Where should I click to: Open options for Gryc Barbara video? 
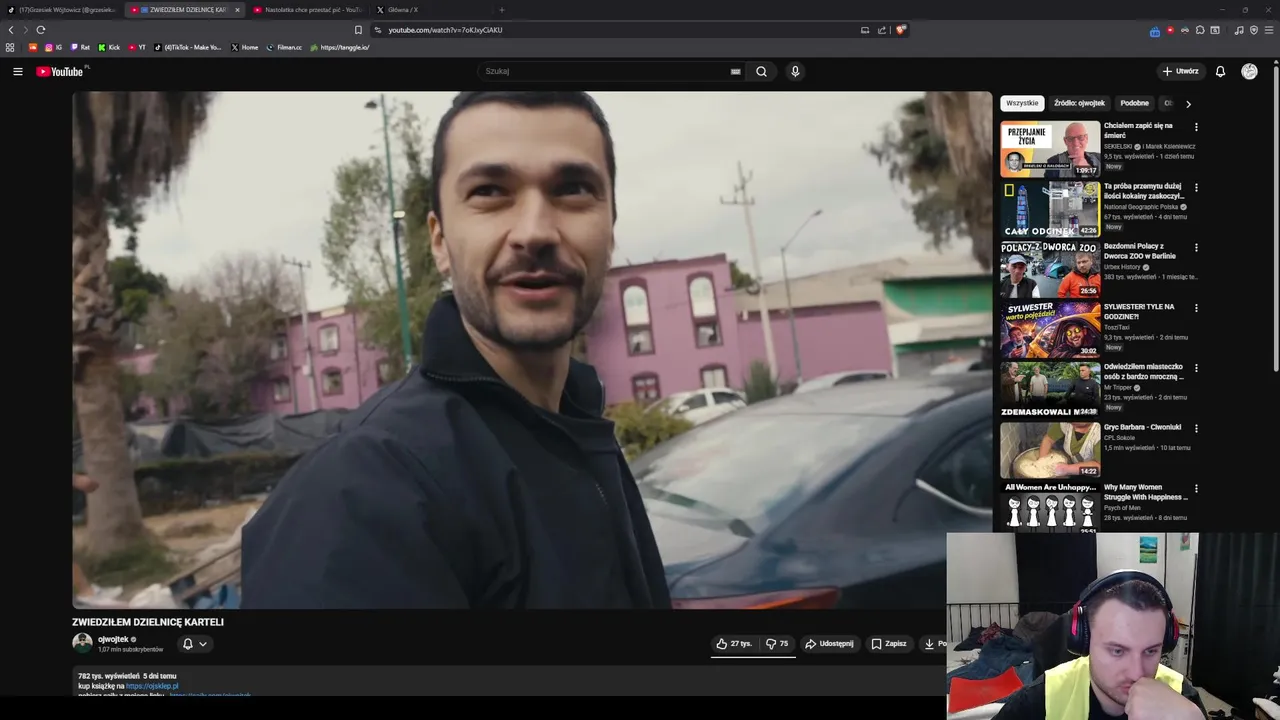(1196, 428)
